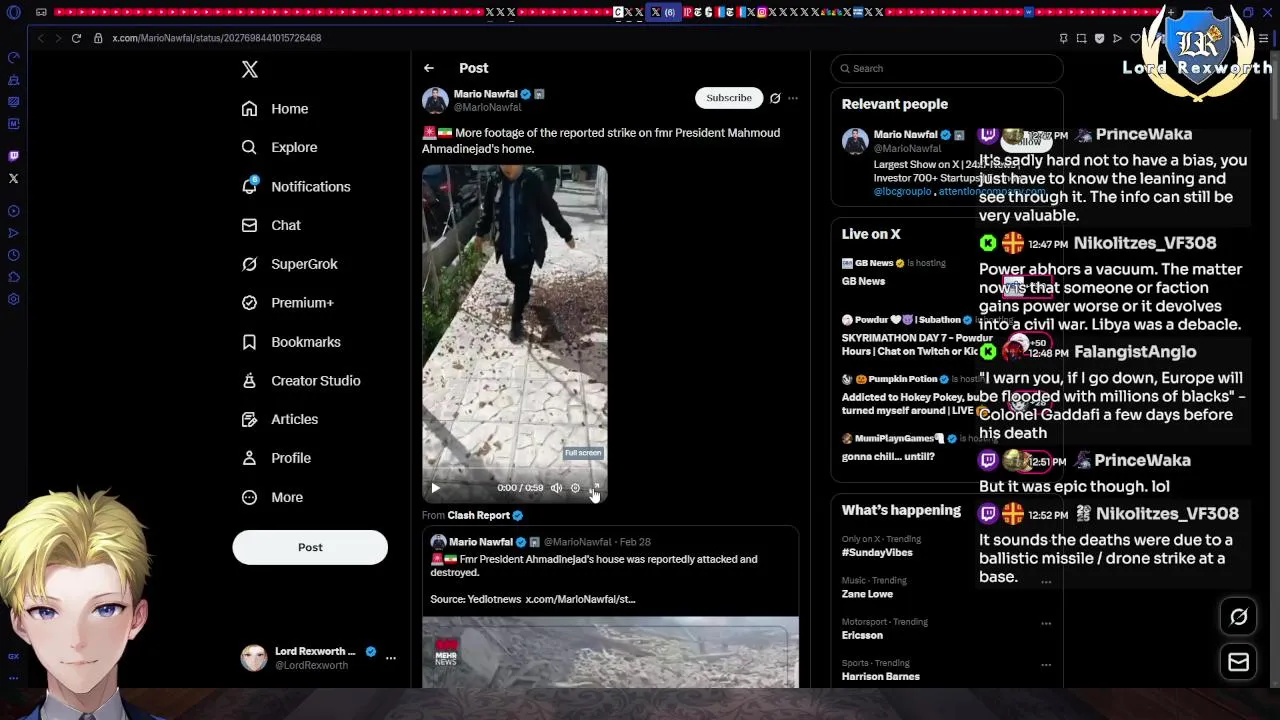Open the Zane Lowe trend
The height and width of the screenshot is (720, 1280).
[867, 594]
